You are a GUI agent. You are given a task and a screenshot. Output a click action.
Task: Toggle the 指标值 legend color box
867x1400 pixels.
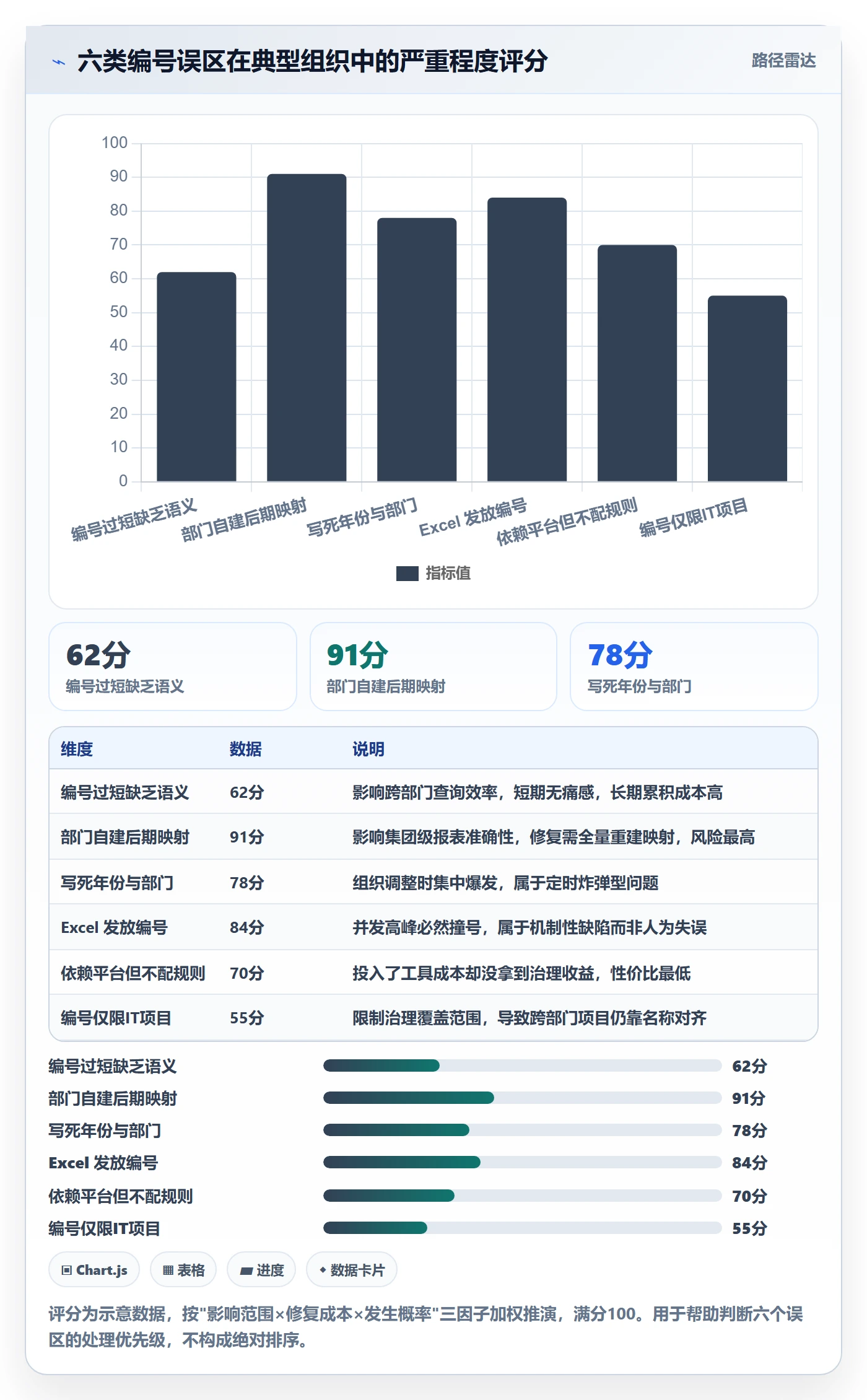click(x=407, y=574)
